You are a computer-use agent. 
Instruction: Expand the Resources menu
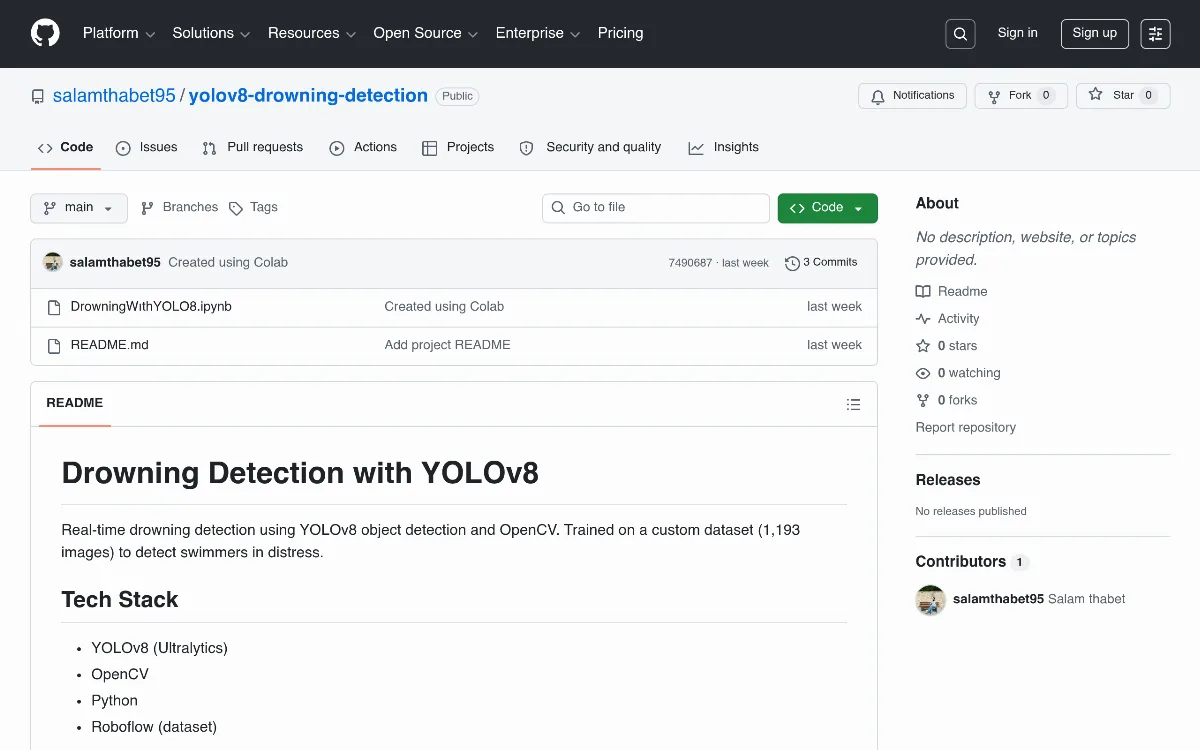click(312, 33)
